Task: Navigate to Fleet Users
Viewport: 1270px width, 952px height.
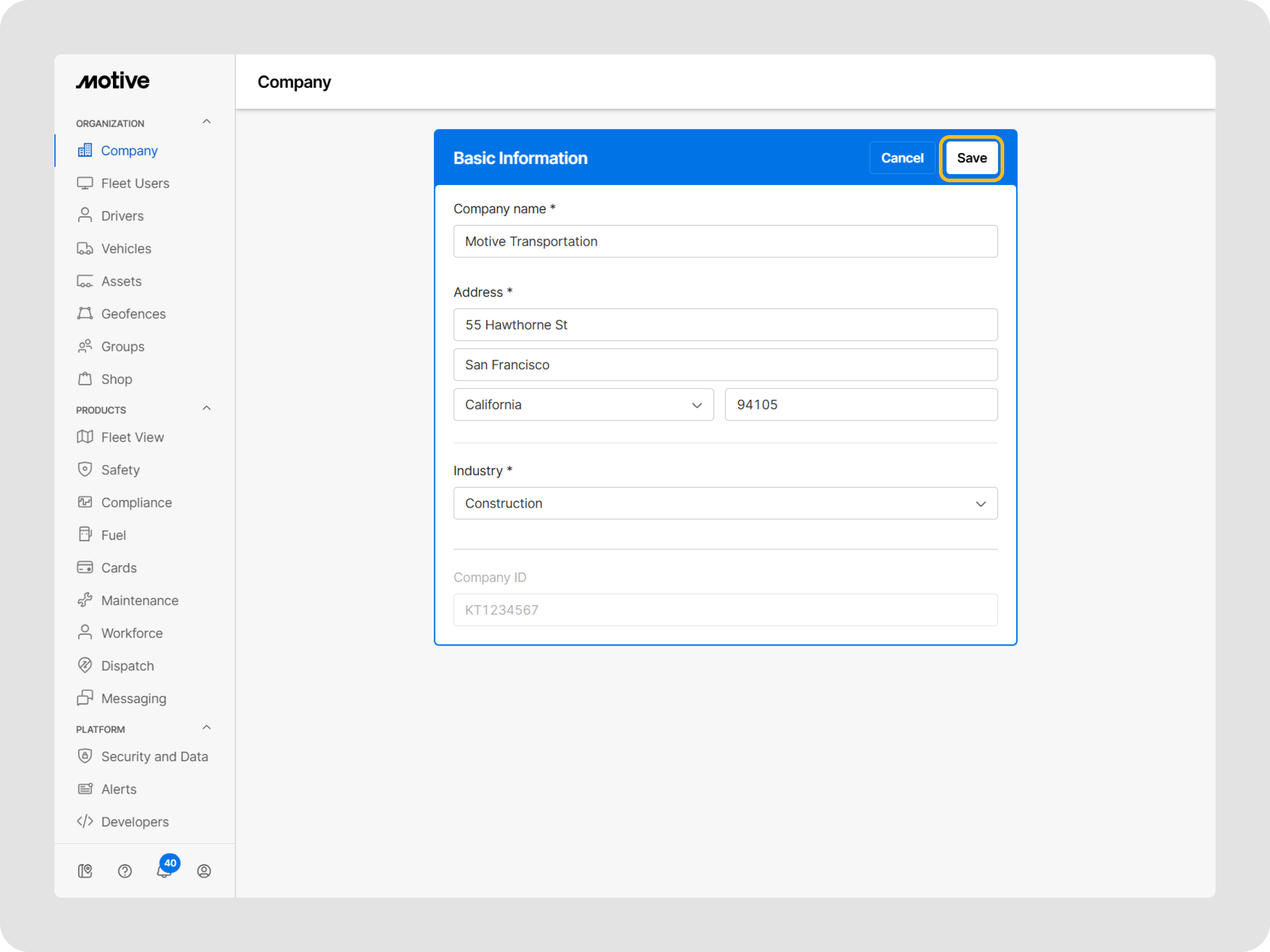Action: point(135,183)
